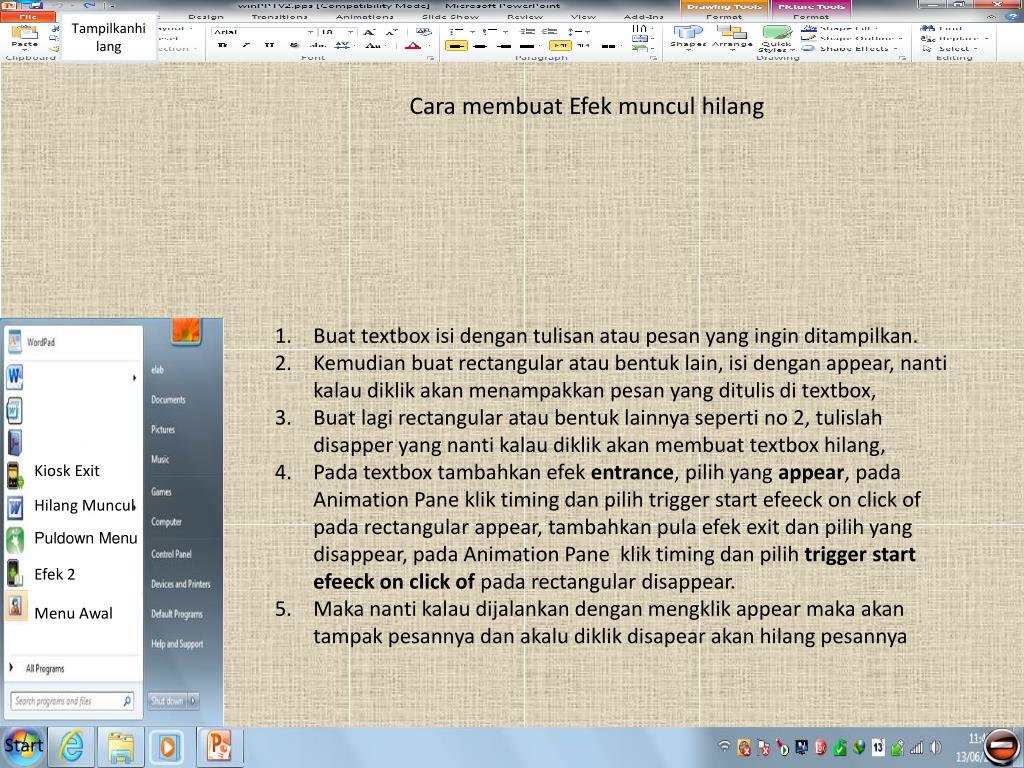1024x768 pixels.
Task: Open the File tab
Action: pyautogui.click(x=29, y=16)
